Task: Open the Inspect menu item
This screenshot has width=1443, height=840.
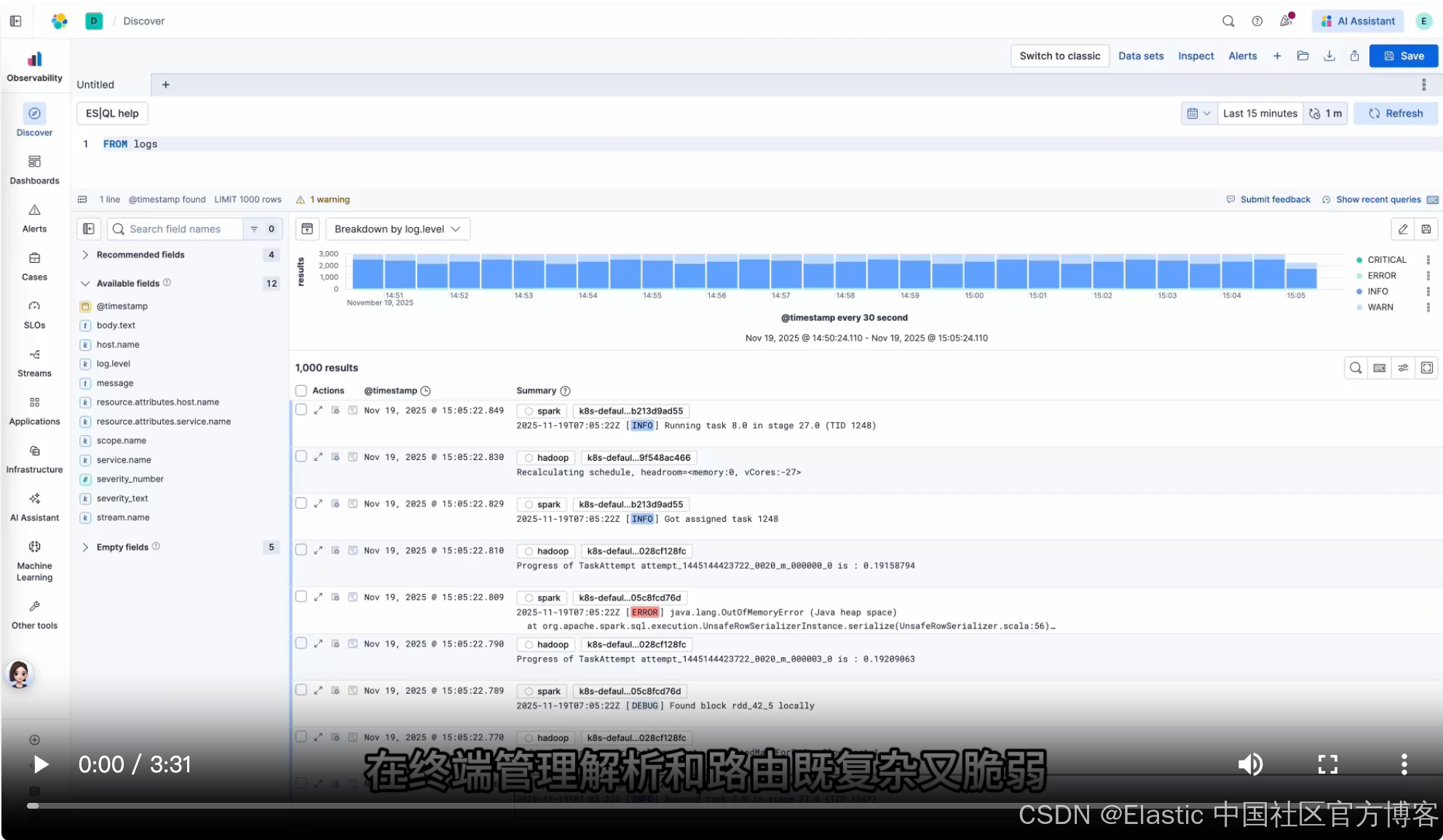Action: click(1195, 56)
